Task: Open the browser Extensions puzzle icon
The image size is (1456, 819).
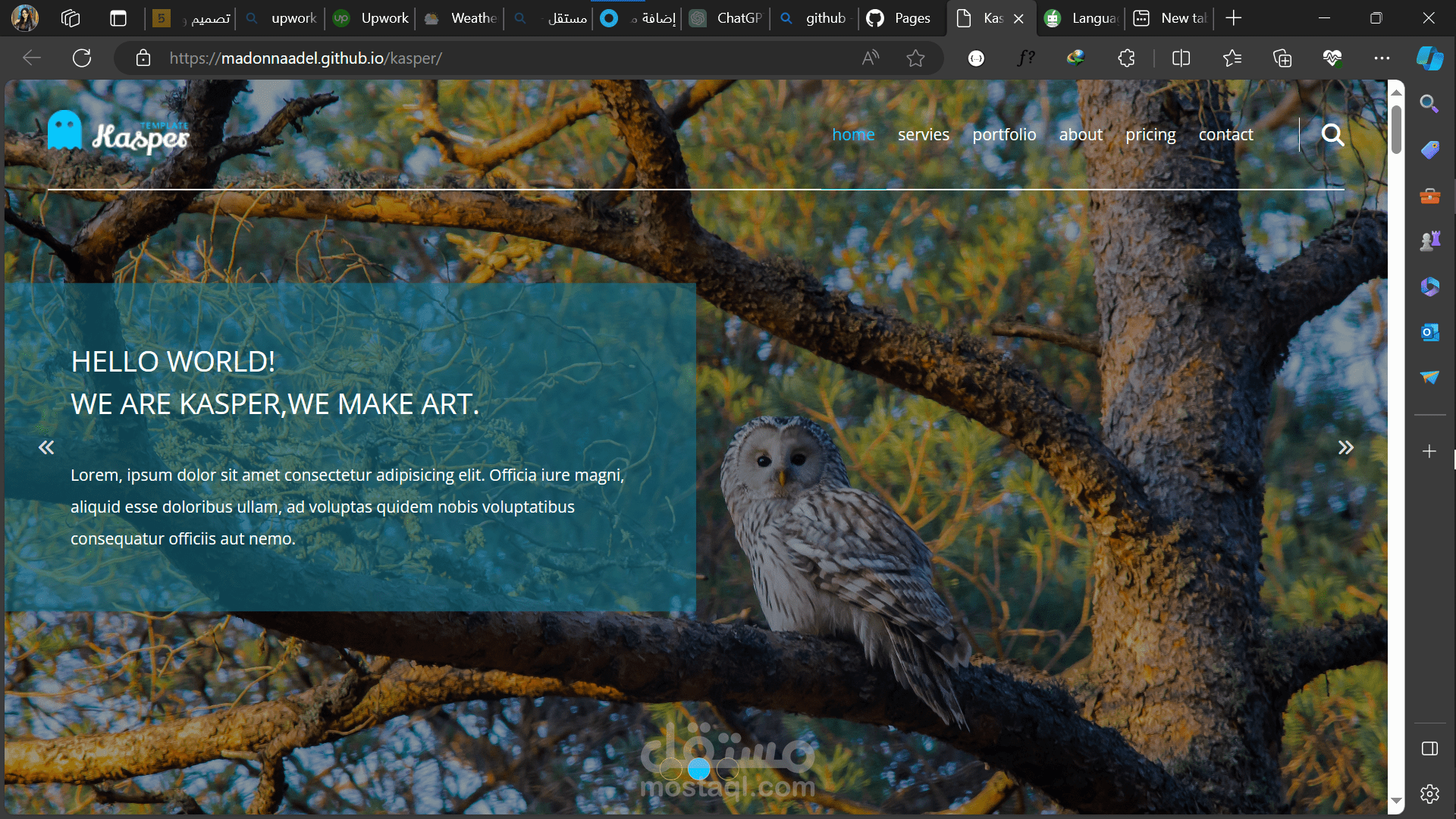Action: point(1126,58)
